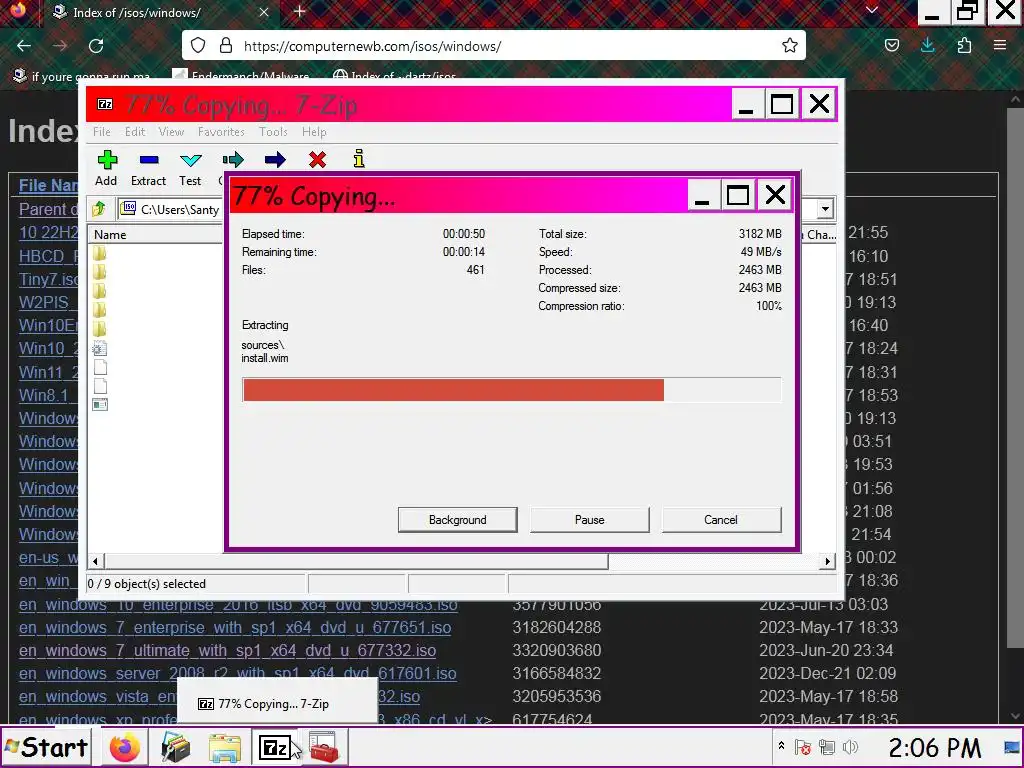Open the red toolbox taskbar icon
Viewport: 1024px width, 768px height.
coord(324,747)
